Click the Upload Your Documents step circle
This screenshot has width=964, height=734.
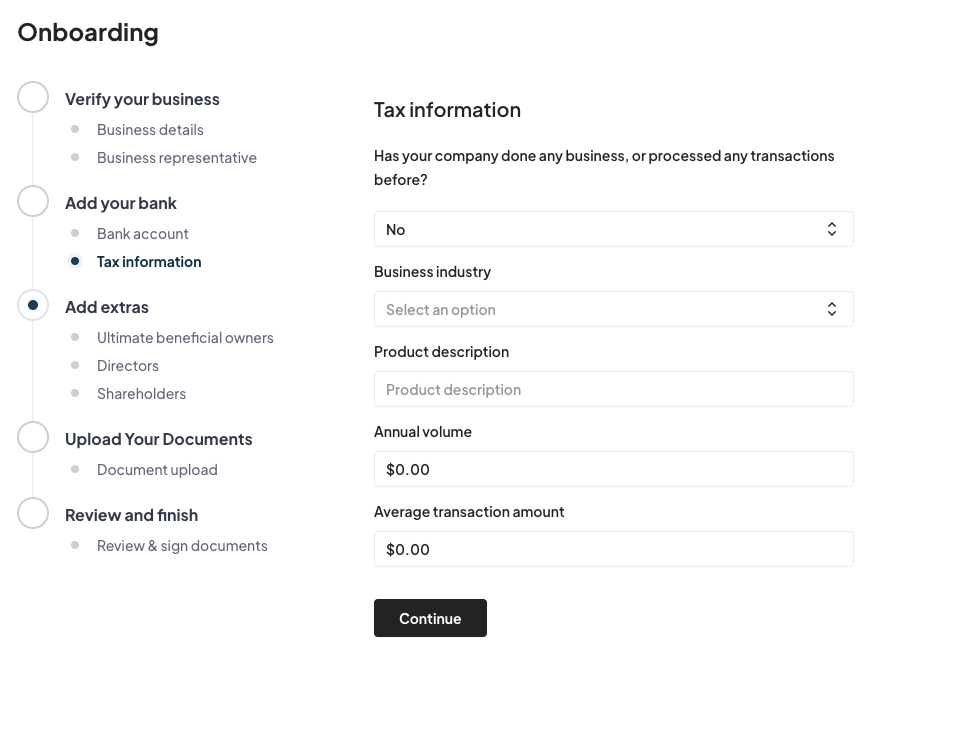pyautogui.click(x=33, y=437)
